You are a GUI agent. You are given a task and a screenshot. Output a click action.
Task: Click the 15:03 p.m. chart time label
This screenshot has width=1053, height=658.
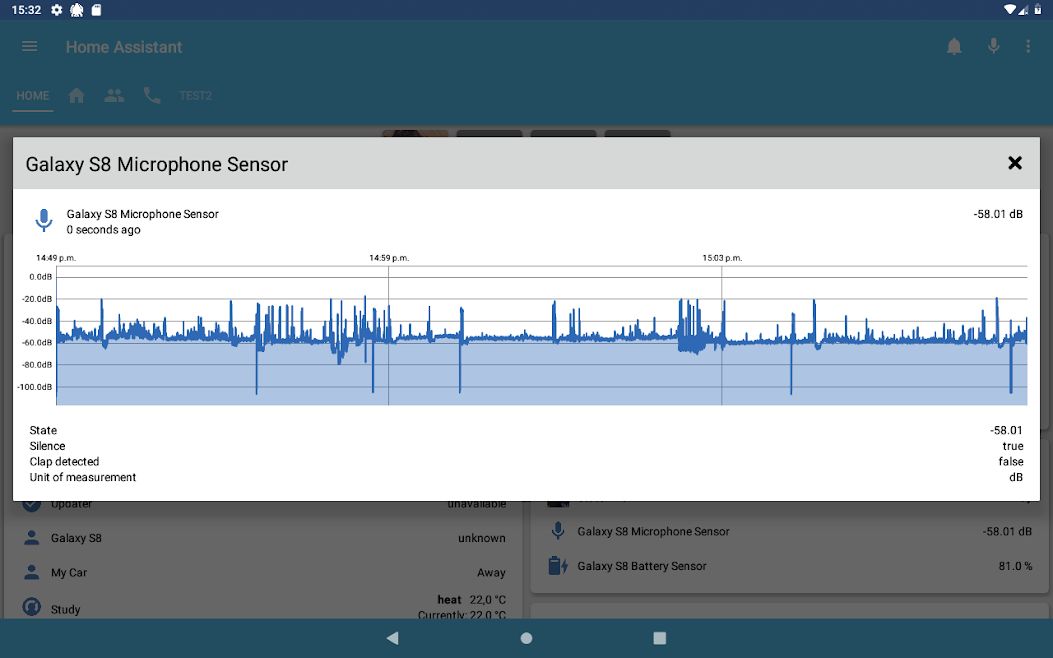(722, 258)
